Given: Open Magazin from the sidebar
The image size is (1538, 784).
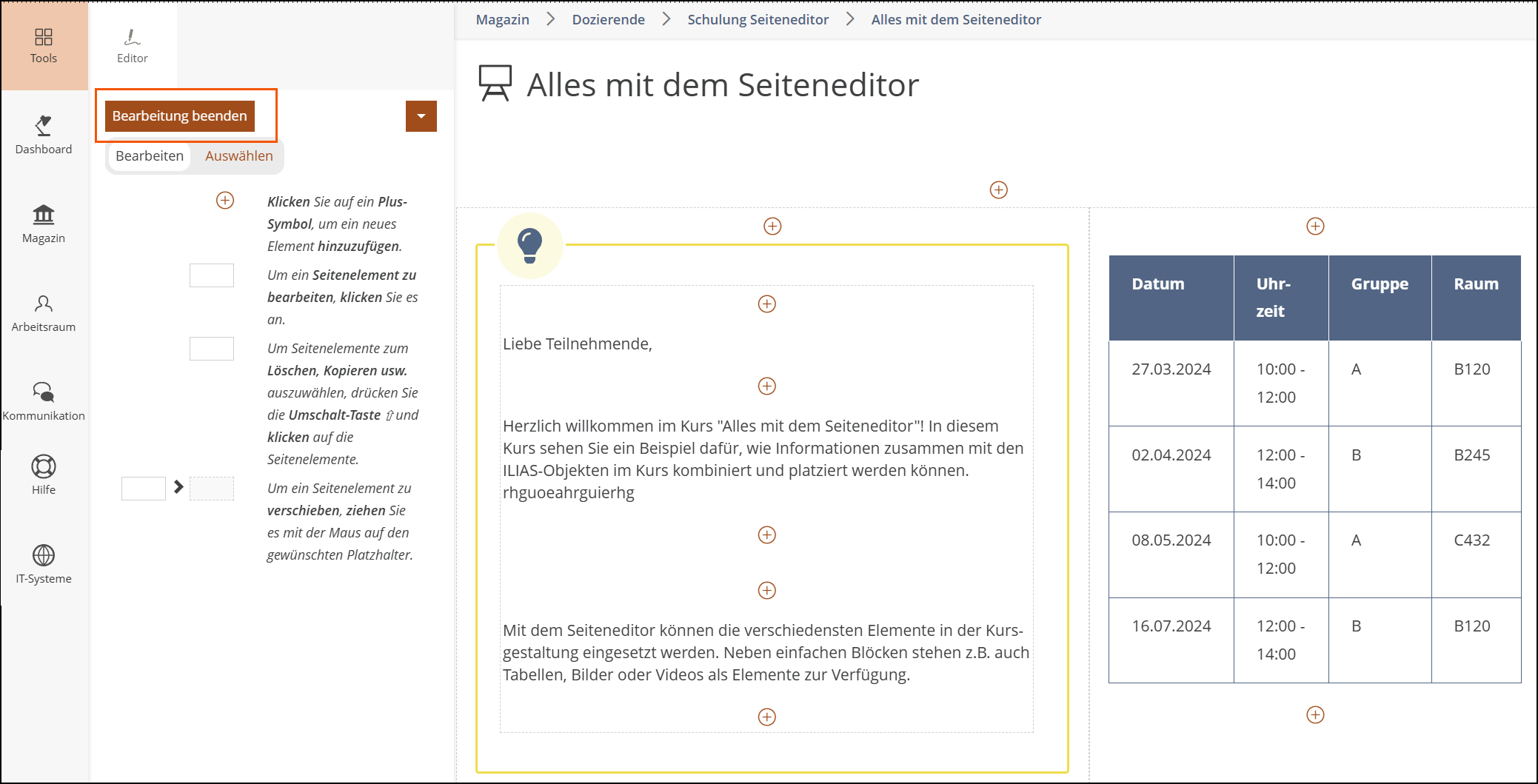Looking at the screenshot, I should pyautogui.click(x=44, y=224).
